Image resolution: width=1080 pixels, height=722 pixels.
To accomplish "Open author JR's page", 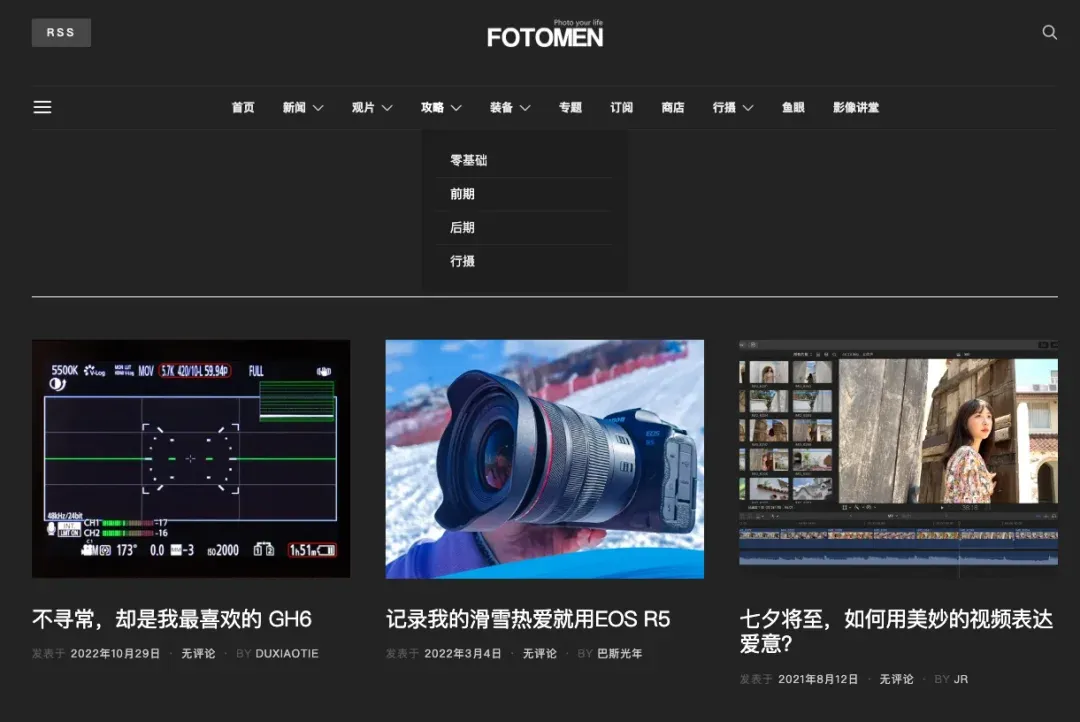I will click(961, 679).
